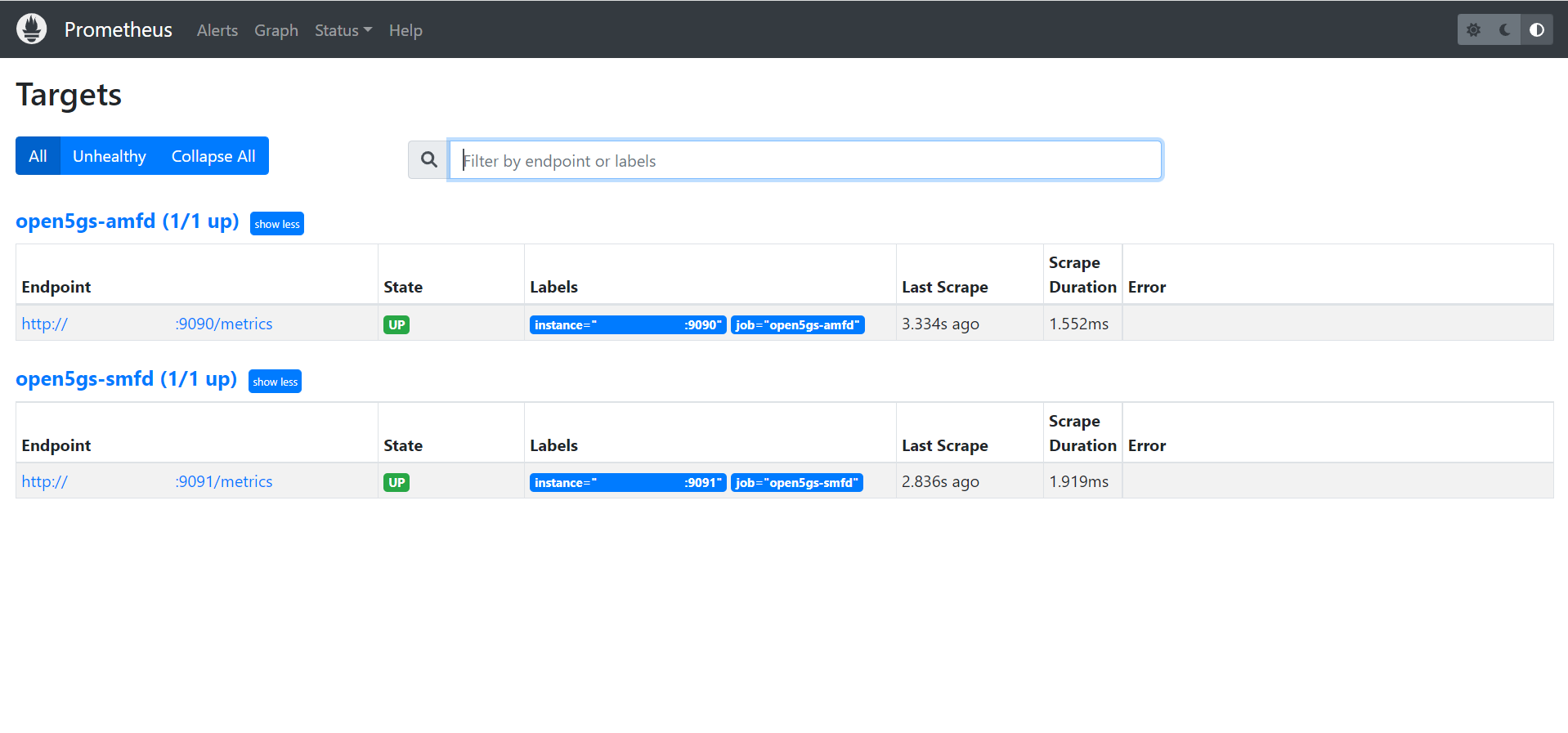The image size is (1568, 733).
Task: Select the All targets filter
Action: pos(38,156)
